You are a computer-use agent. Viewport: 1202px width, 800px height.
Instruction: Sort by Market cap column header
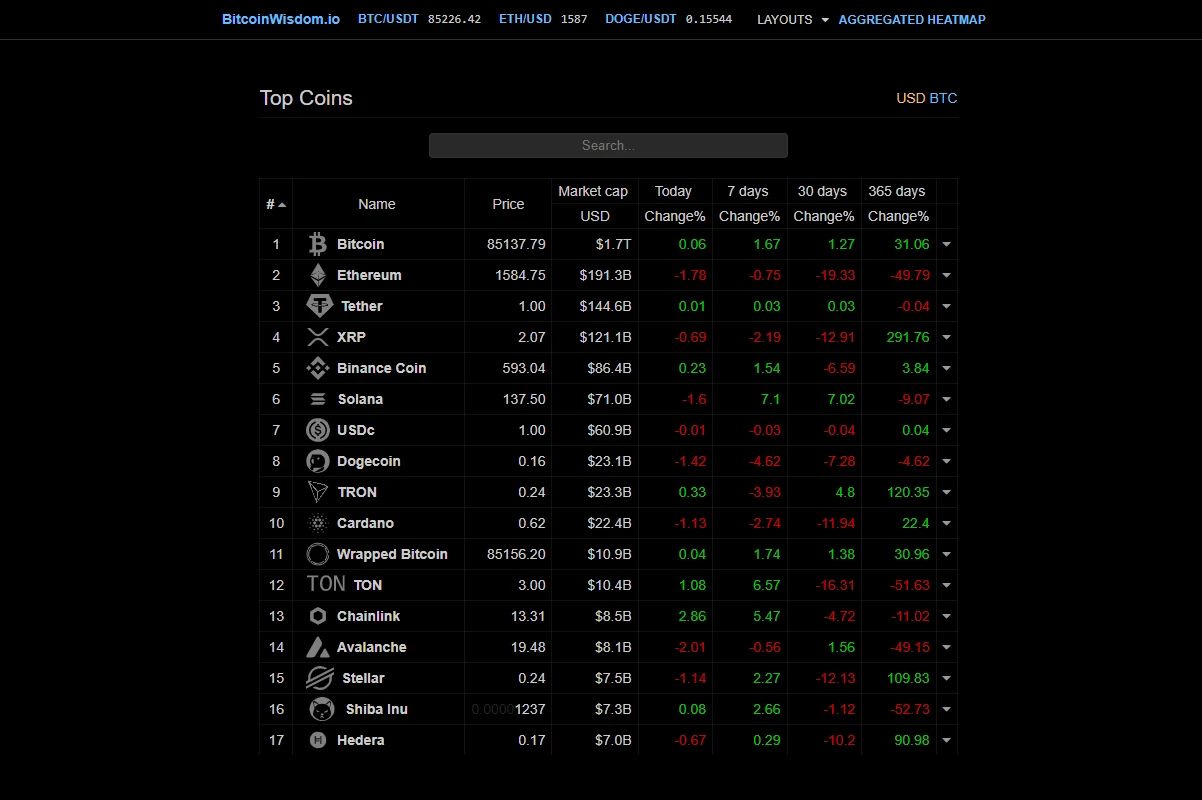pos(594,191)
